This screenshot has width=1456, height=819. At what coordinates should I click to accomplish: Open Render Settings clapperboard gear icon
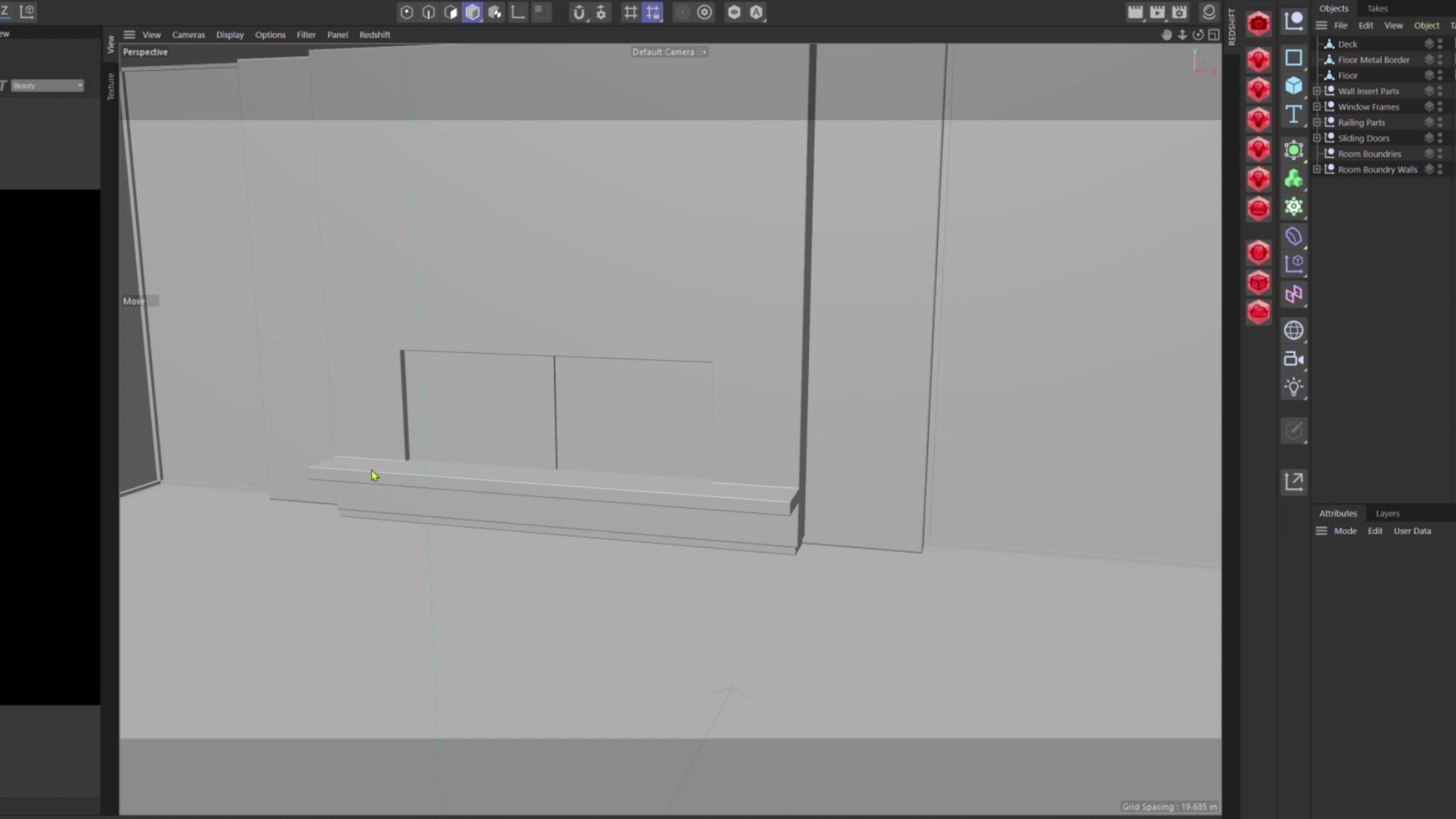pos(1179,13)
